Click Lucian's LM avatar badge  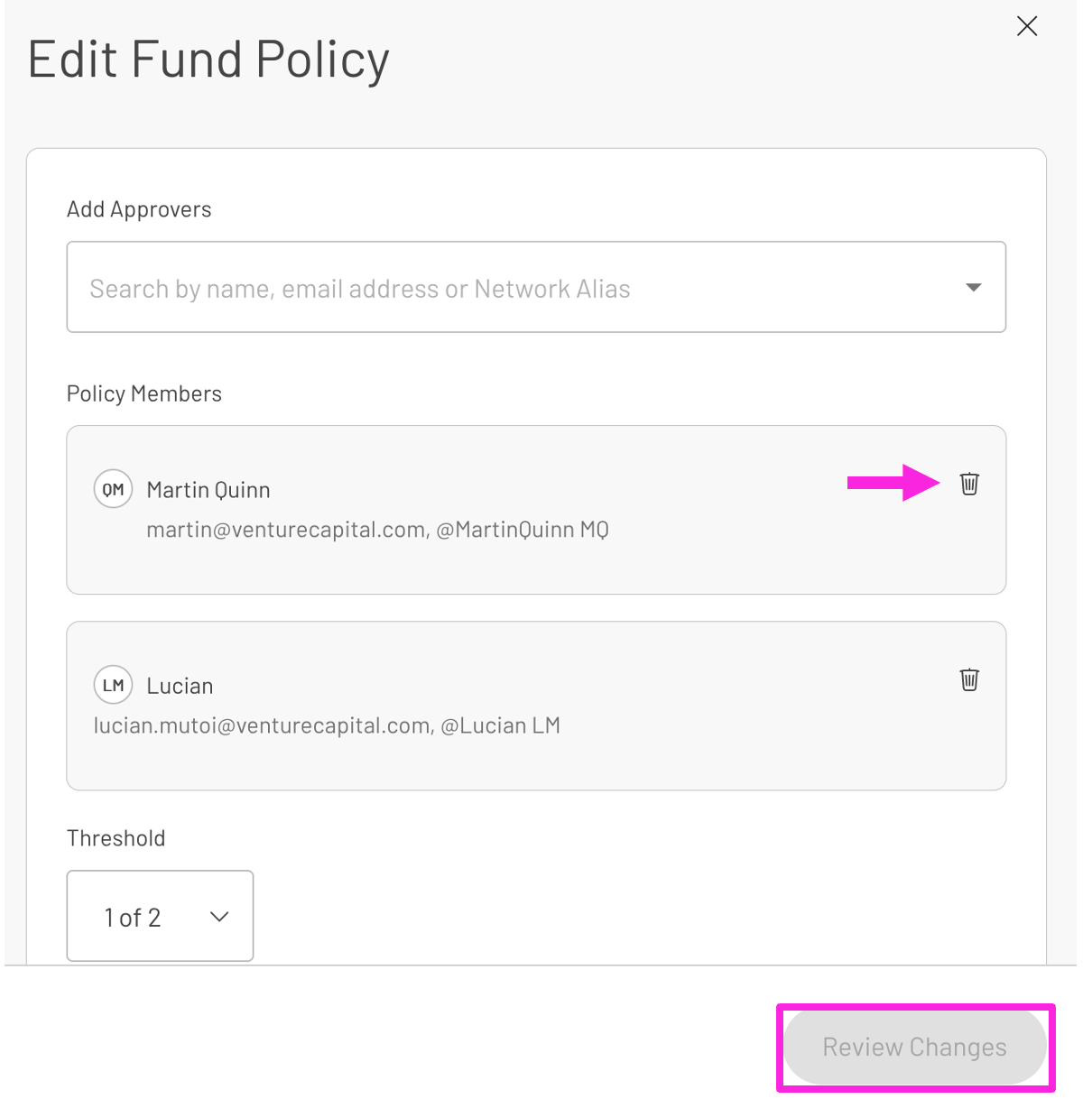113,685
